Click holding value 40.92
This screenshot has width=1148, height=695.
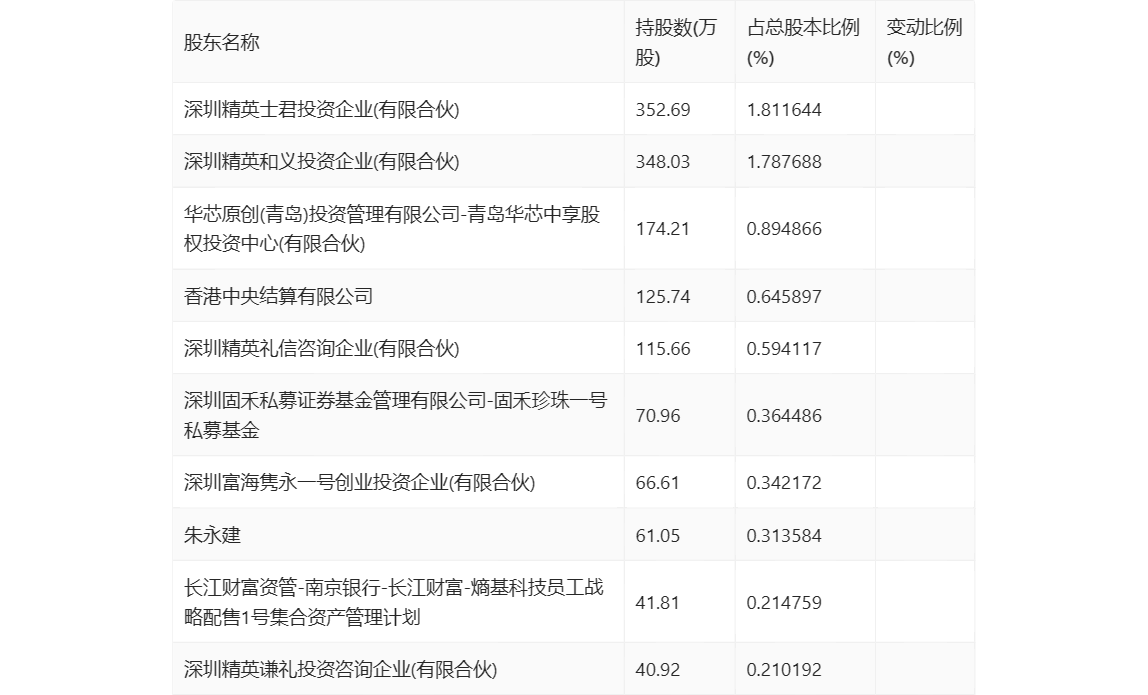pyautogui.click(x=657, y=669)
